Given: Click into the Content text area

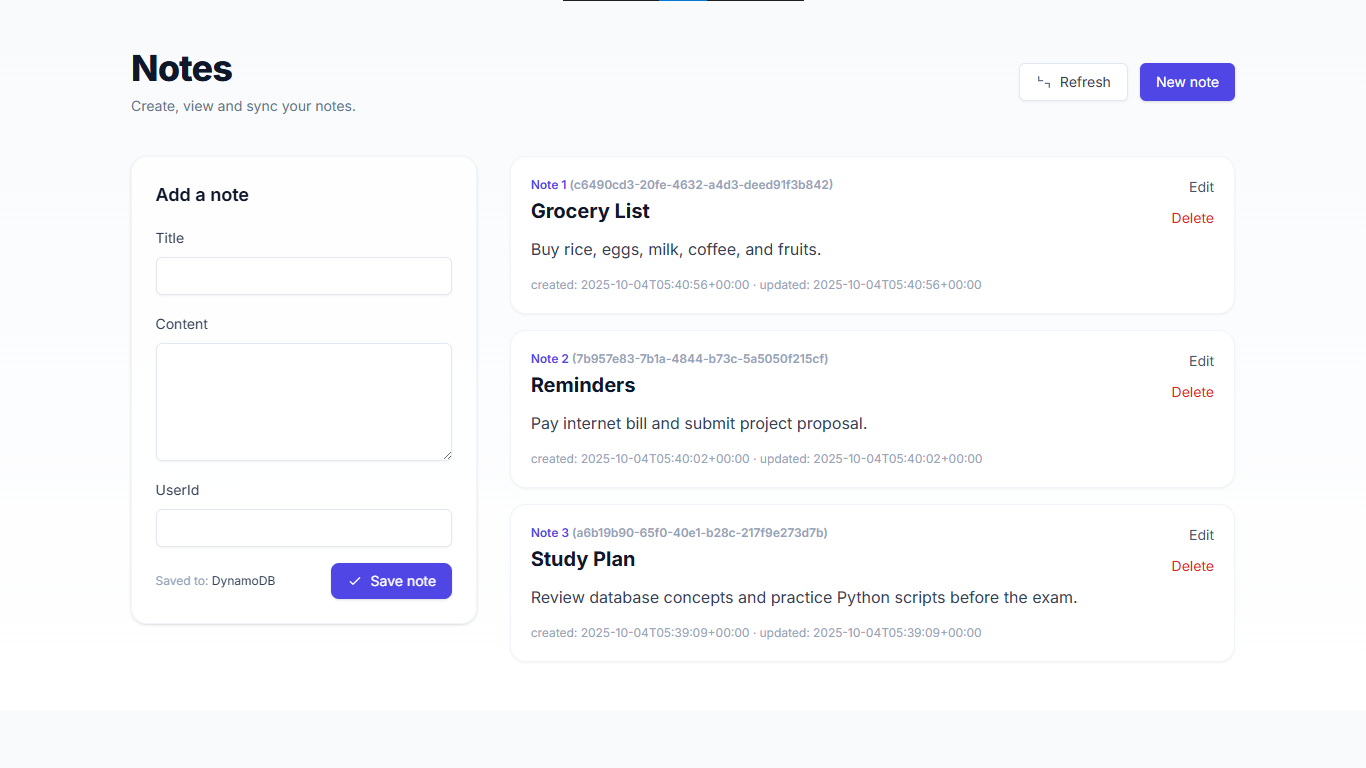Looking at the screenshot, I should coord(304,402).
